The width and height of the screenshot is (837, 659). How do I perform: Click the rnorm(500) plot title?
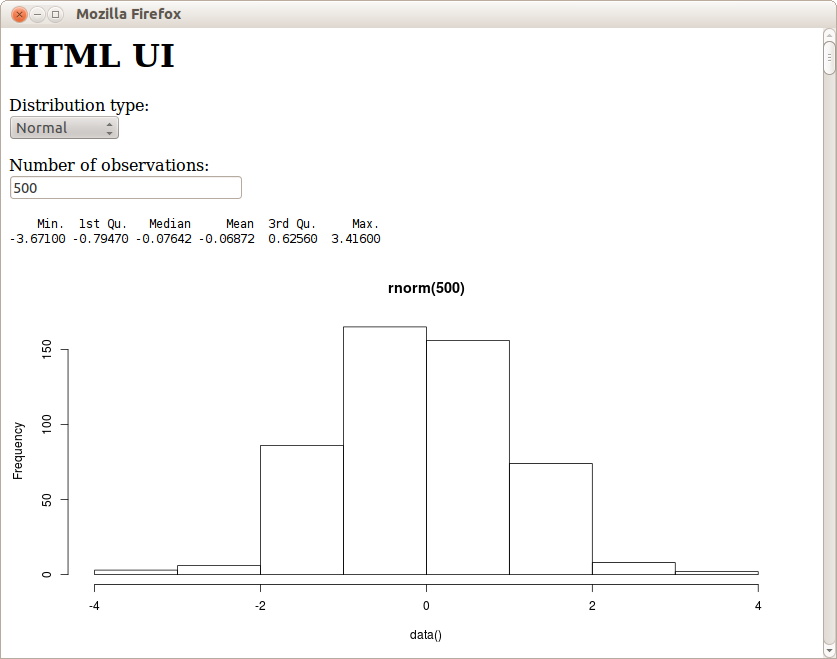coord(426,288)
